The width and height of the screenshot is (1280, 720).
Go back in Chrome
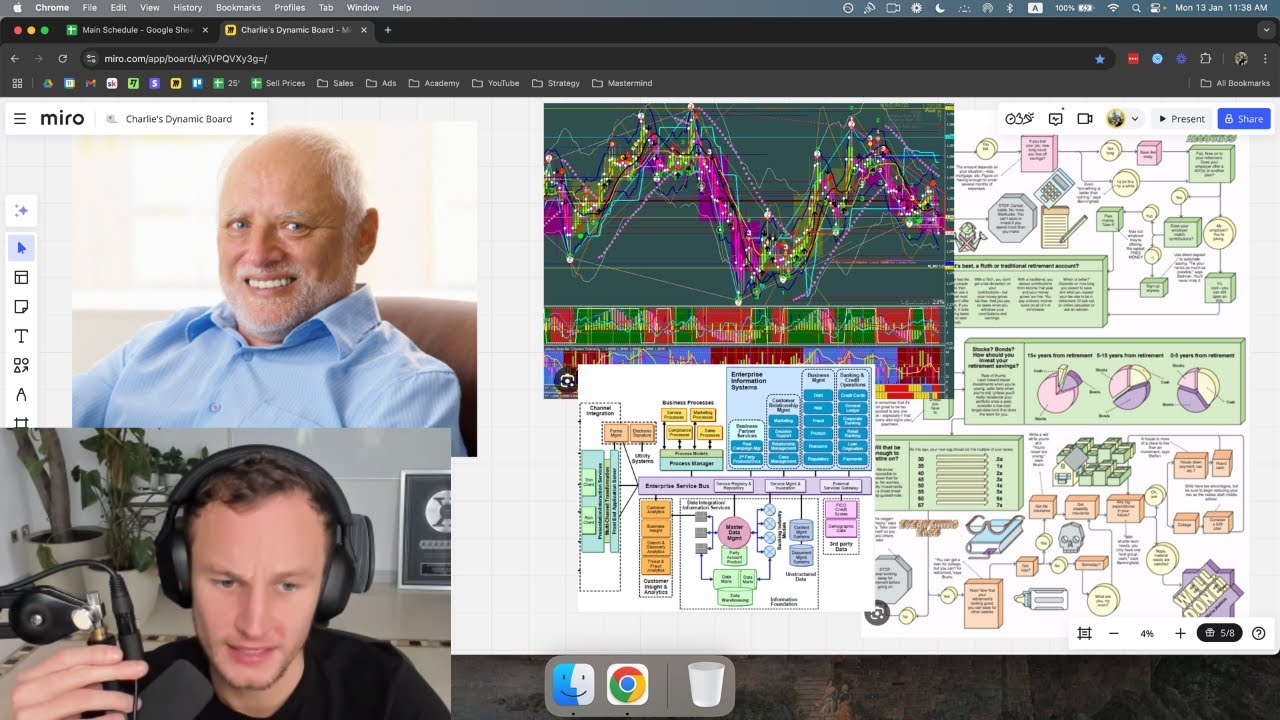15,59
